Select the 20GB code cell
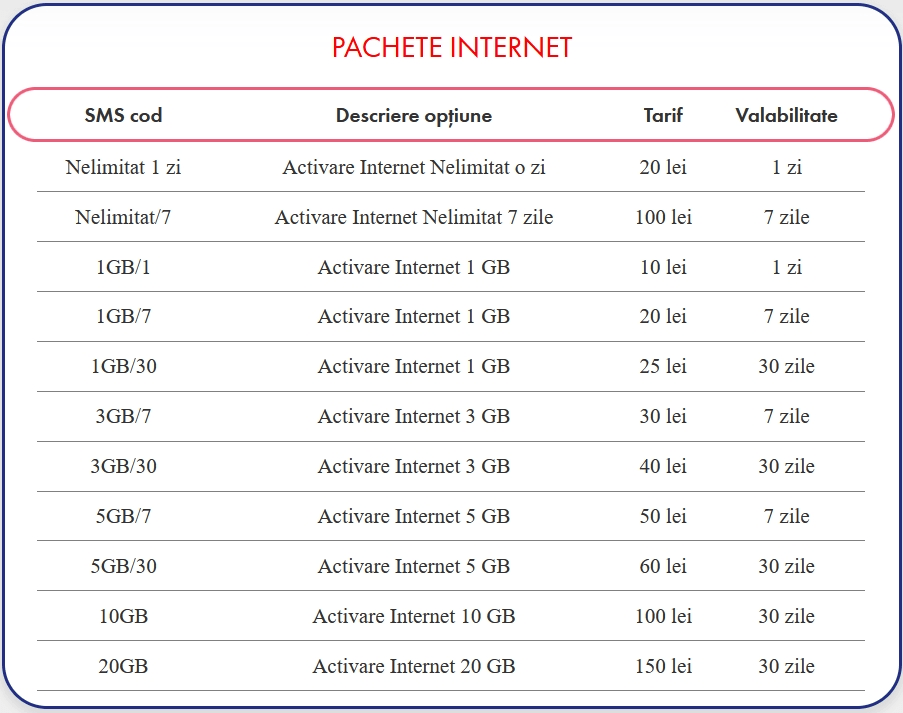This screenshot has height=713, width=903. coord(123,667)
